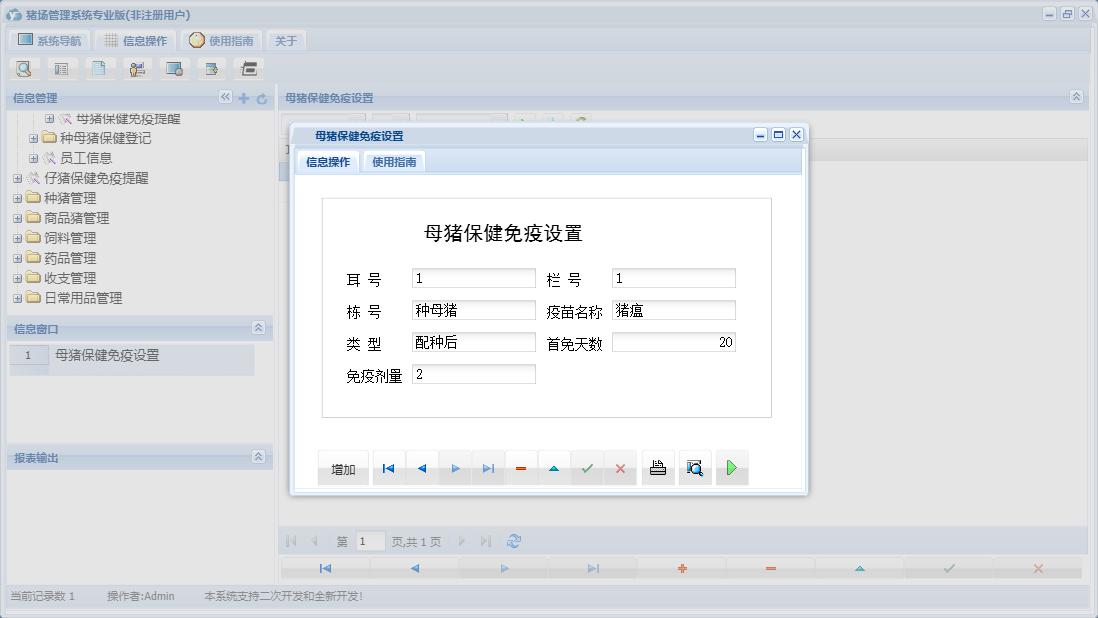1098x618 pixels.
Task: Select the 收支管理 tree label
Action: (70, 279)
